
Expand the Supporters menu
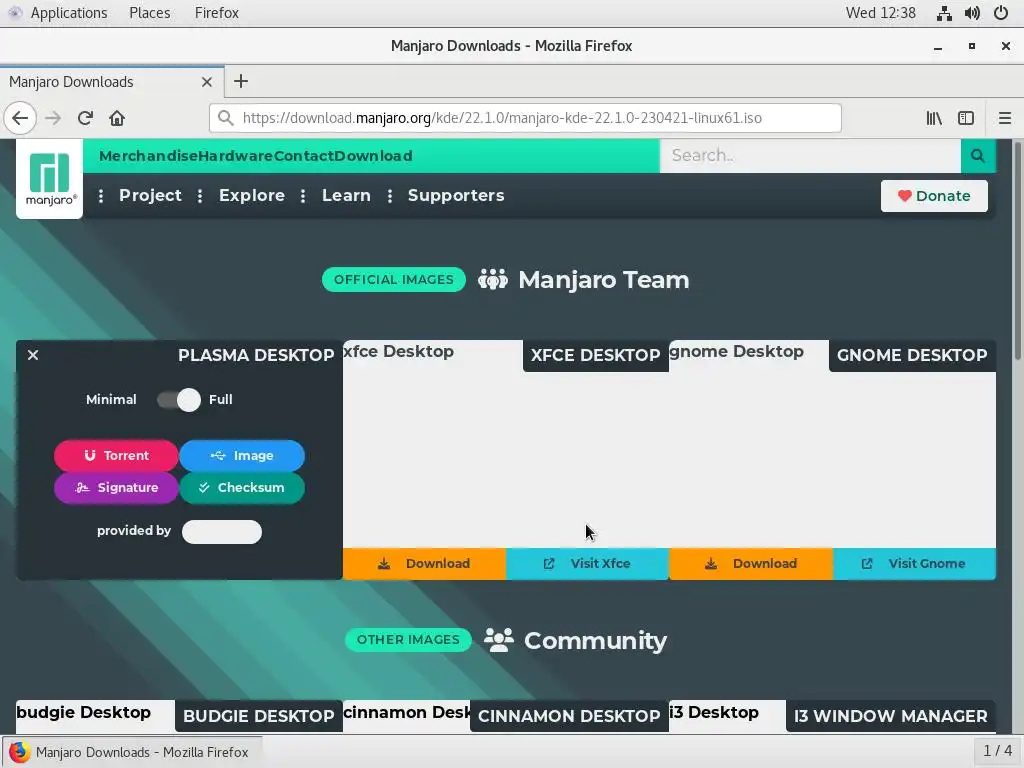[x=456, y=195]
